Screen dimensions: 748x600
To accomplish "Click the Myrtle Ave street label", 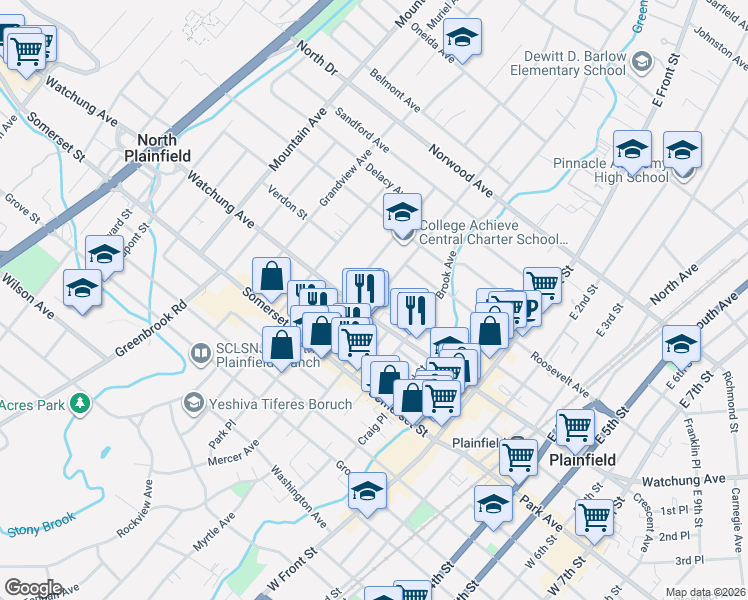I will coord(214,532).
